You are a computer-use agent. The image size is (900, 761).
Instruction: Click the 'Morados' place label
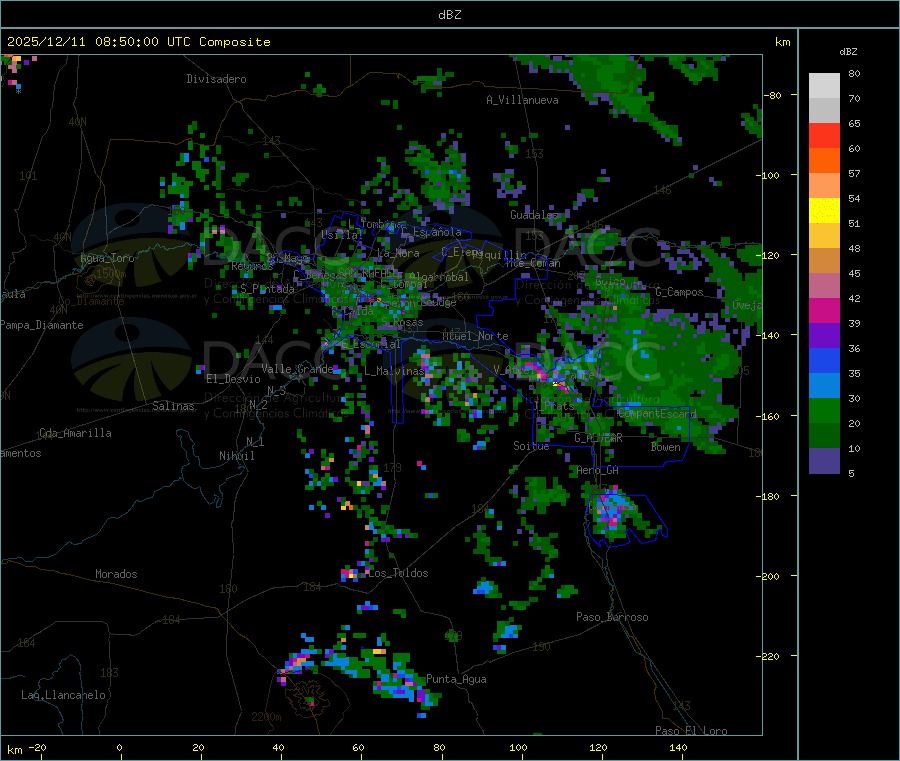pyautogui.click(x=116, y=574)
